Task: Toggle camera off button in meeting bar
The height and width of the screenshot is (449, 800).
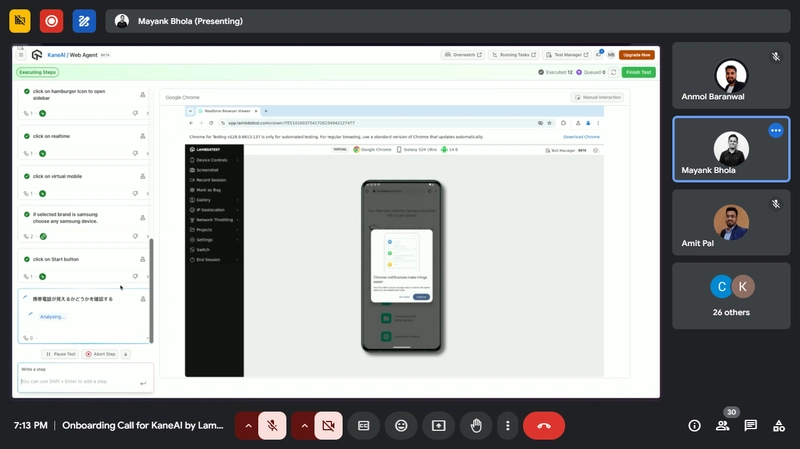Action: [329, 426]
